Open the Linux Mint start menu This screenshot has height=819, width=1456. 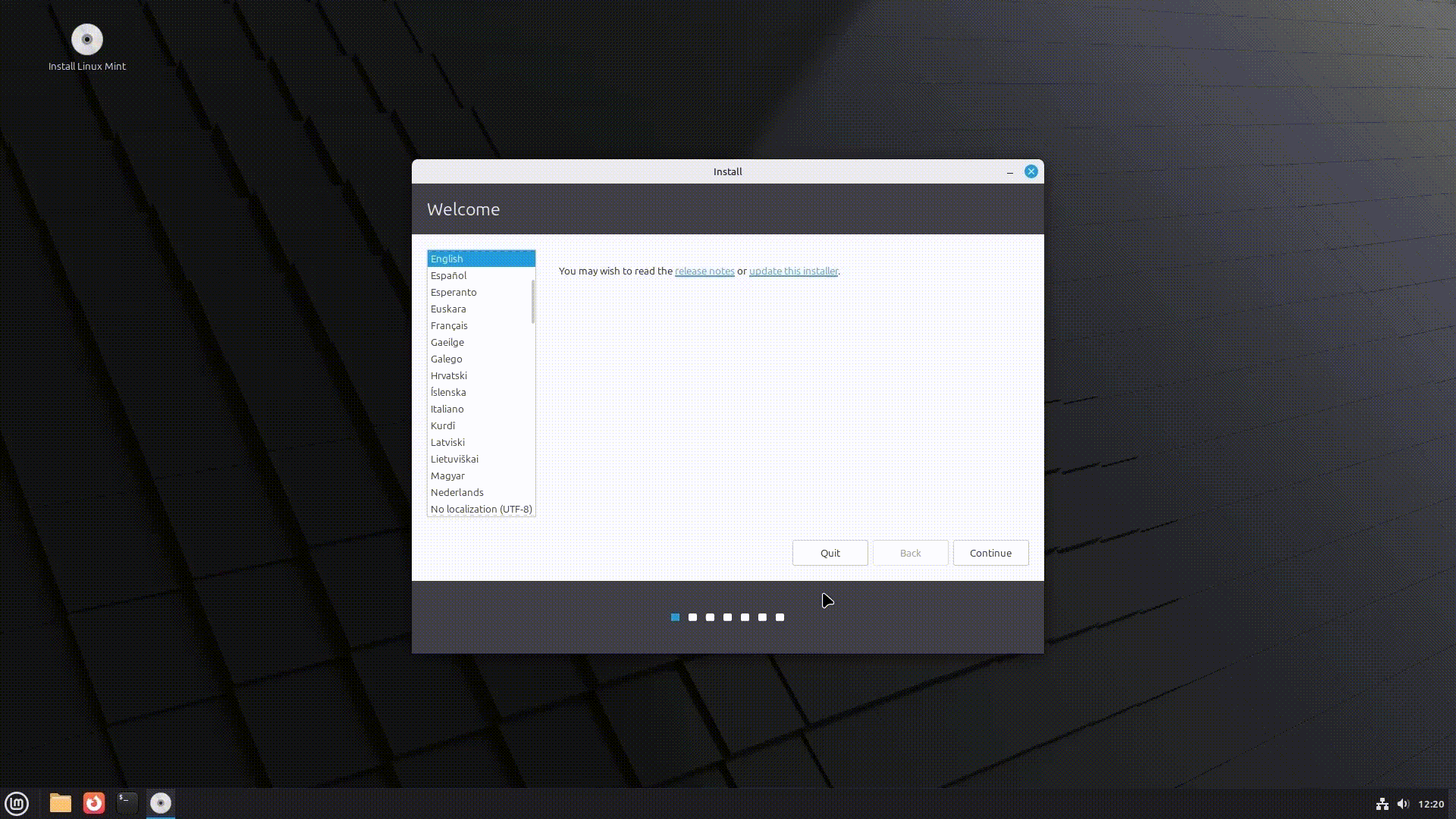coord(17,803)
